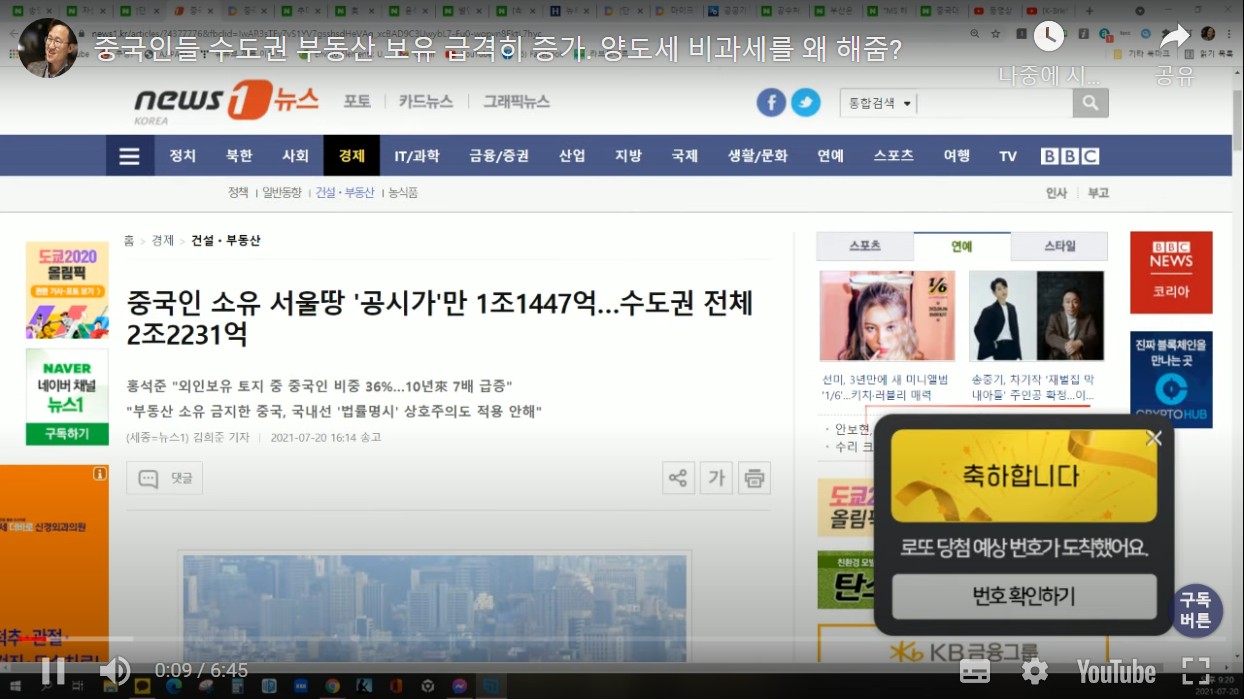The height and width of the screenshot is (699, 1244).
Task: Mute the video with the speaker icon
Action: click(115, 670)
